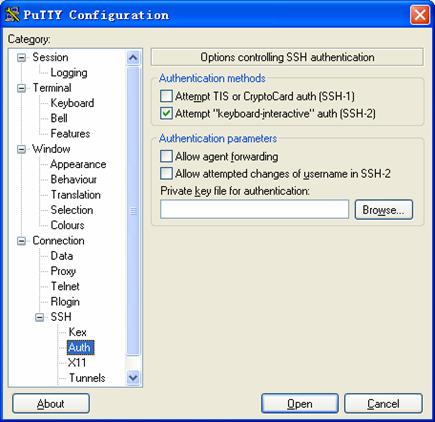435x422 pixels.
Task: Tick Allow attempted changes of username
Action: pyautogui.click(x=166, y=173)
